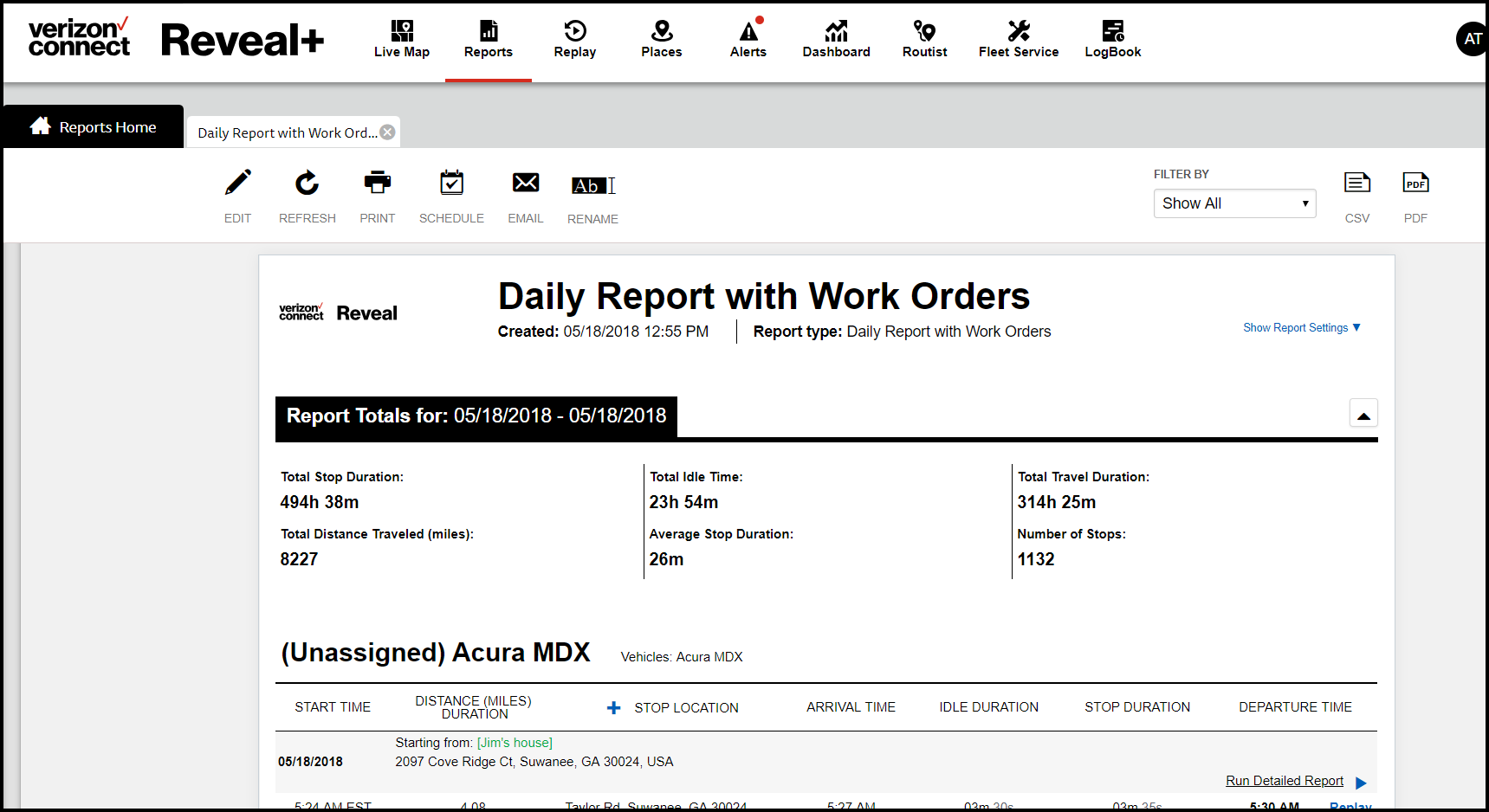This screenshot has width=1489, height=812.
Task: Click the Run Detailed Report link
Action: tap(1285, 781)
